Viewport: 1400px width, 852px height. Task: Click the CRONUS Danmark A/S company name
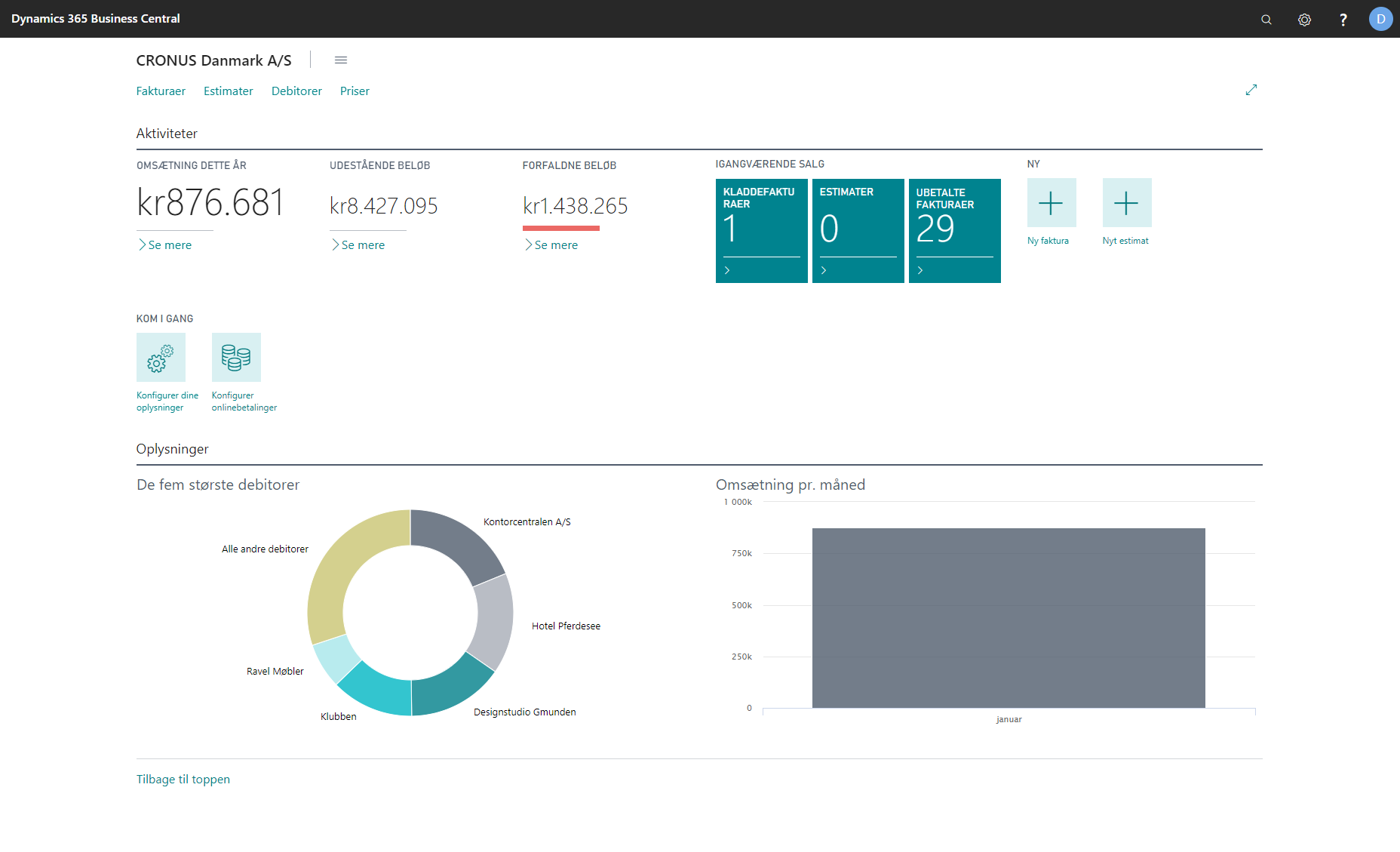click(213, 60)
